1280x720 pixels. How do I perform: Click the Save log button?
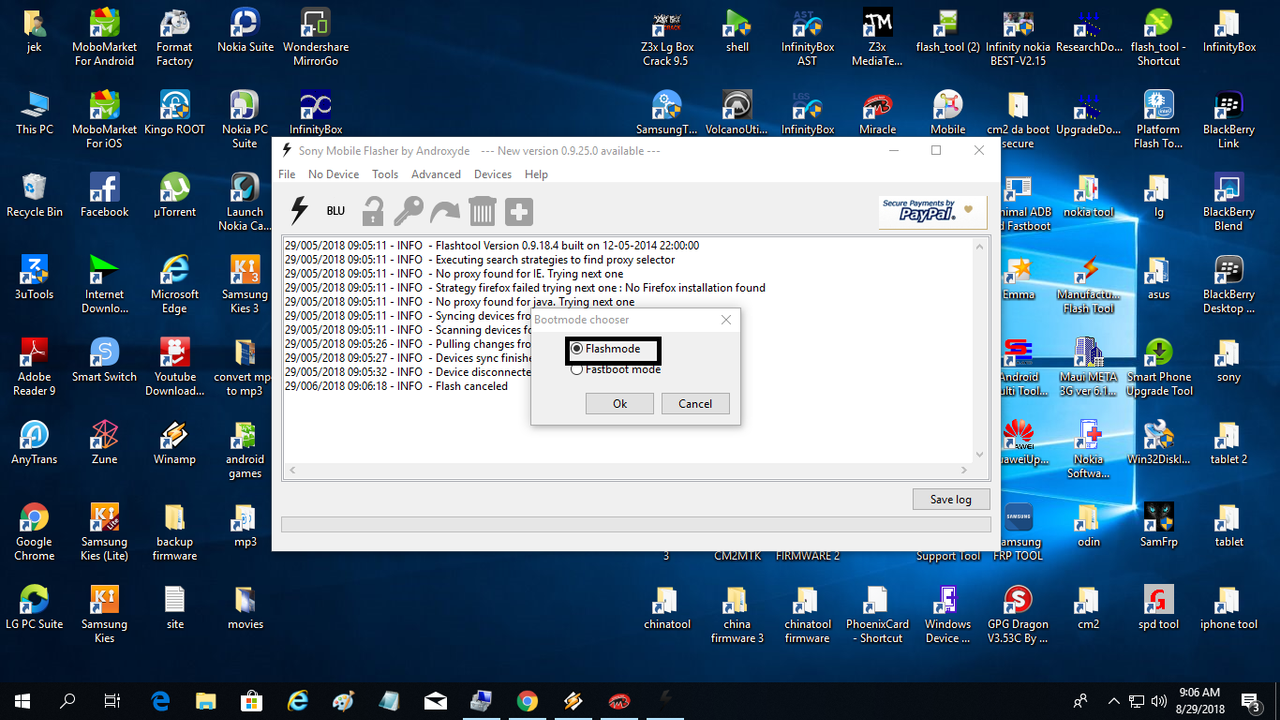[951, 499]
